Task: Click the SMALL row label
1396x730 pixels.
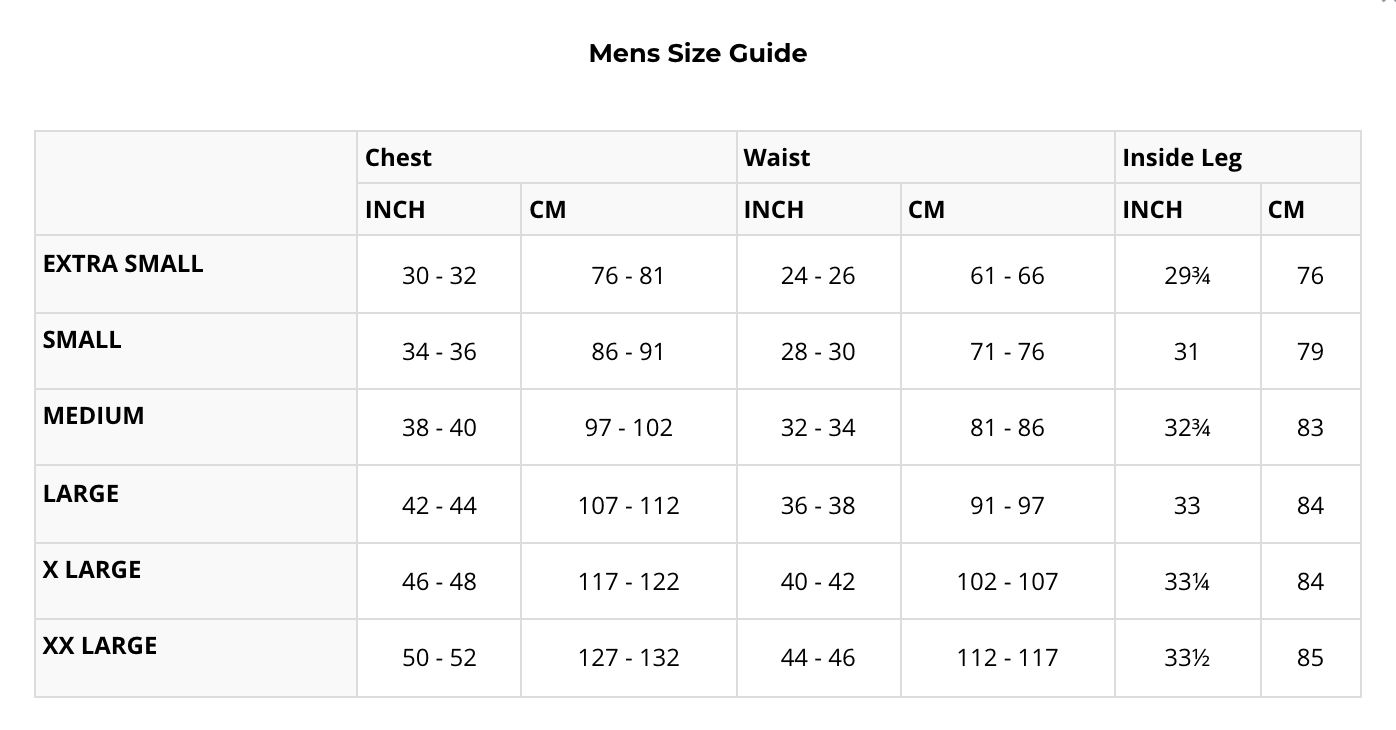Action: click(82, 340)
